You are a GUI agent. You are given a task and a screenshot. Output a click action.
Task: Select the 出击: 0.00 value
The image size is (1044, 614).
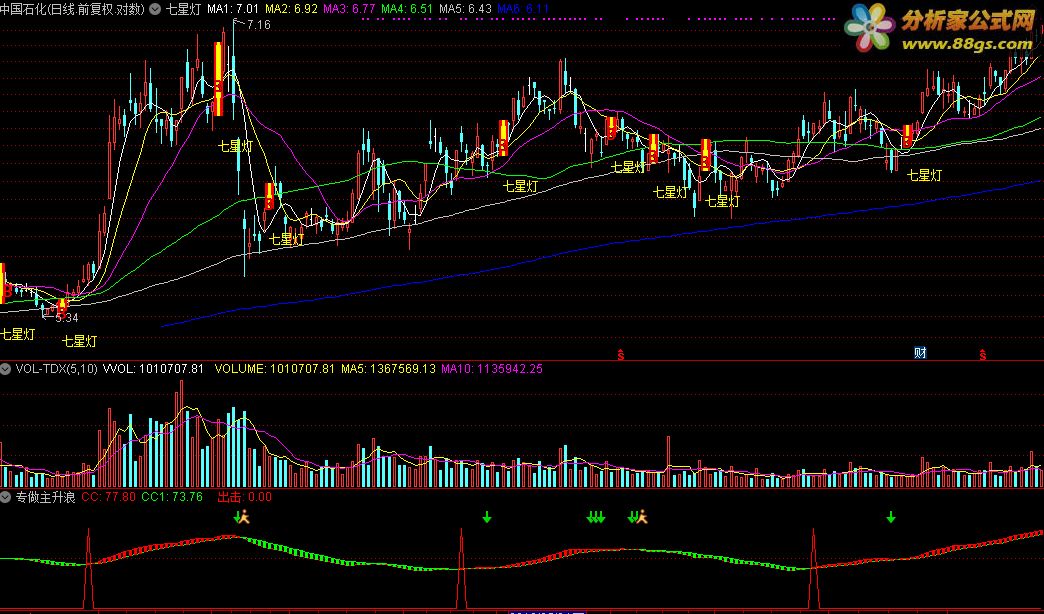point(245,497)
